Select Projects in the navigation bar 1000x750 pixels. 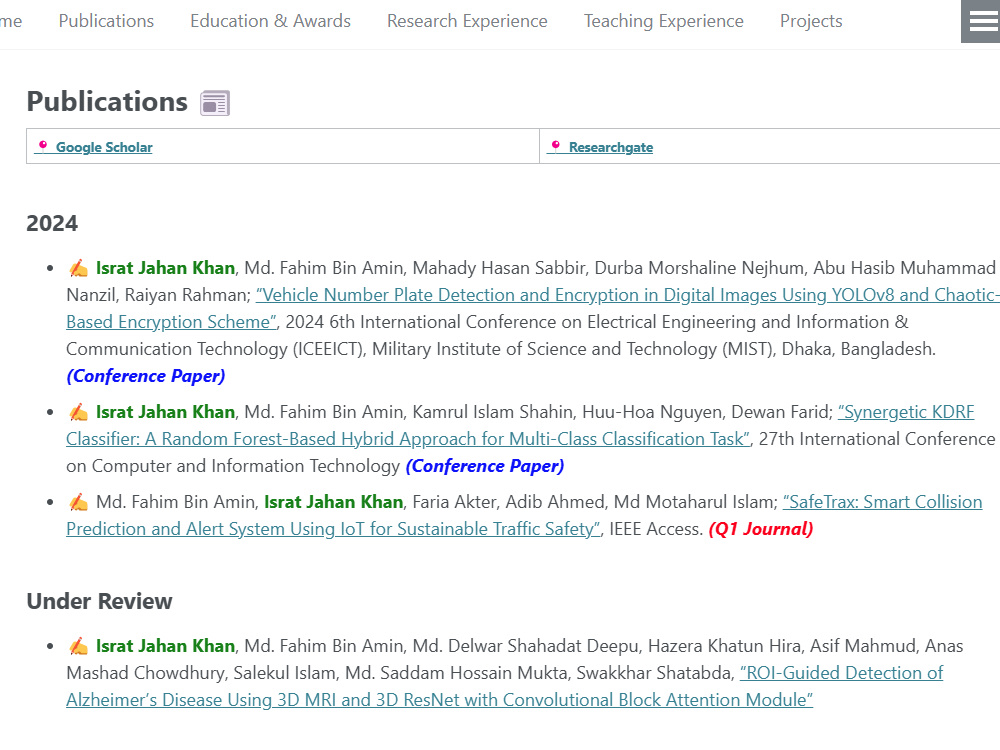tap(811, 21)
